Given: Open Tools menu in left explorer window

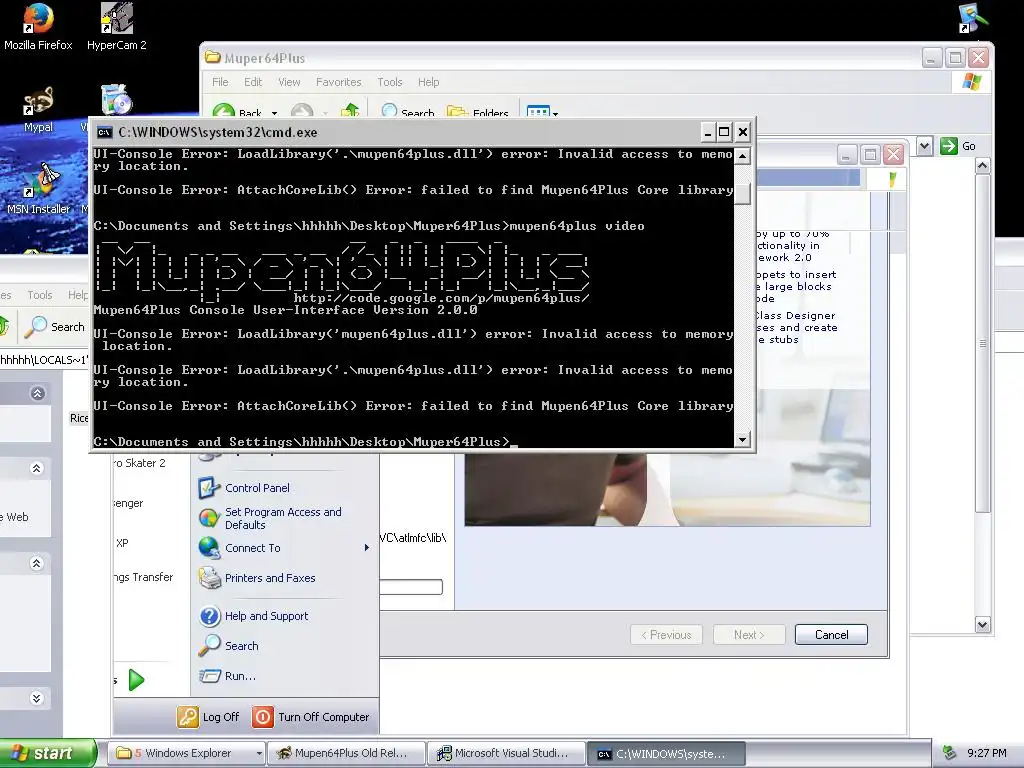Looking at the screenshot, I should (x=40, y=295).
